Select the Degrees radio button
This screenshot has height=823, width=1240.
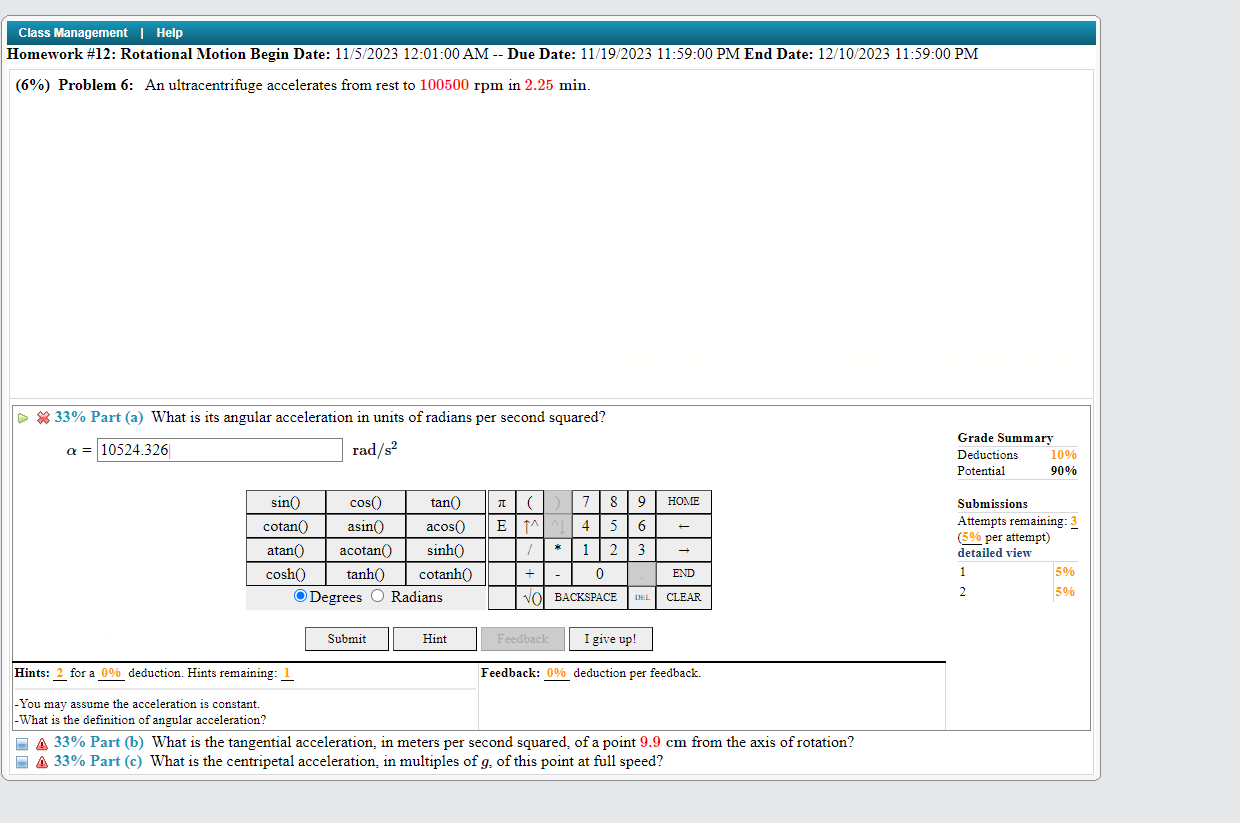(300, 595)
